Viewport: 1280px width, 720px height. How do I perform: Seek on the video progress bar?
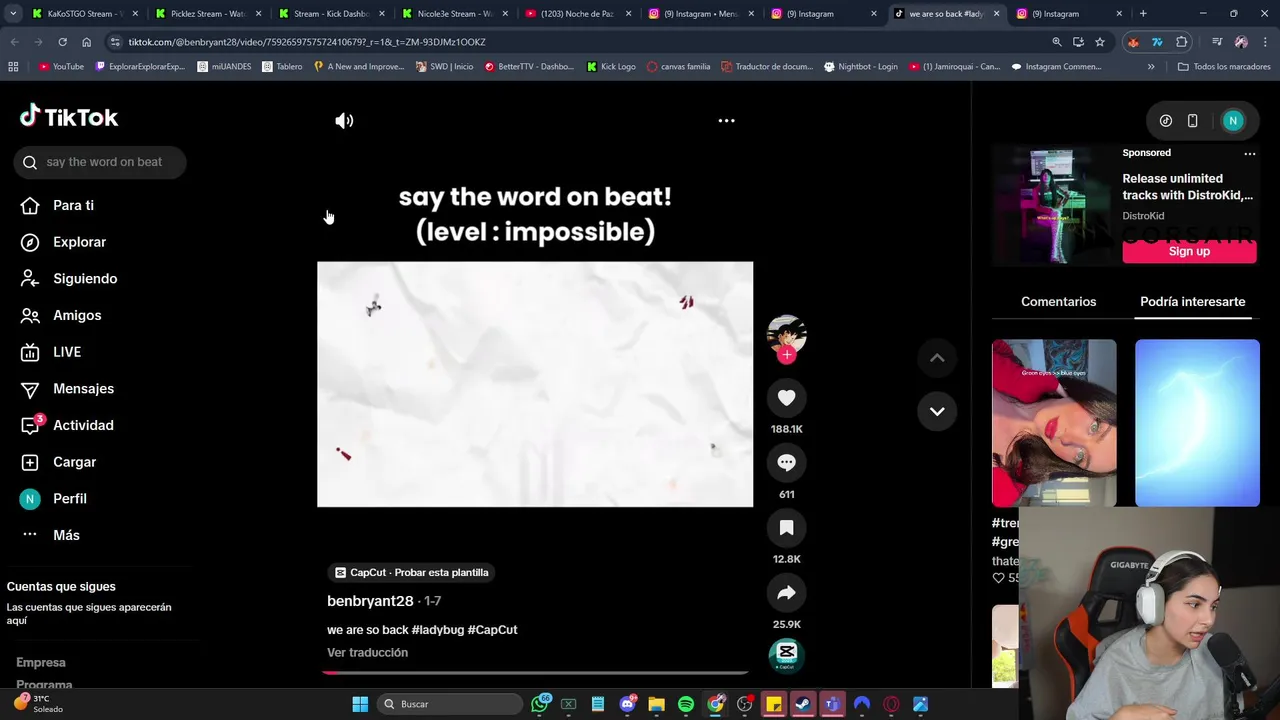click(x=535, y=673)
